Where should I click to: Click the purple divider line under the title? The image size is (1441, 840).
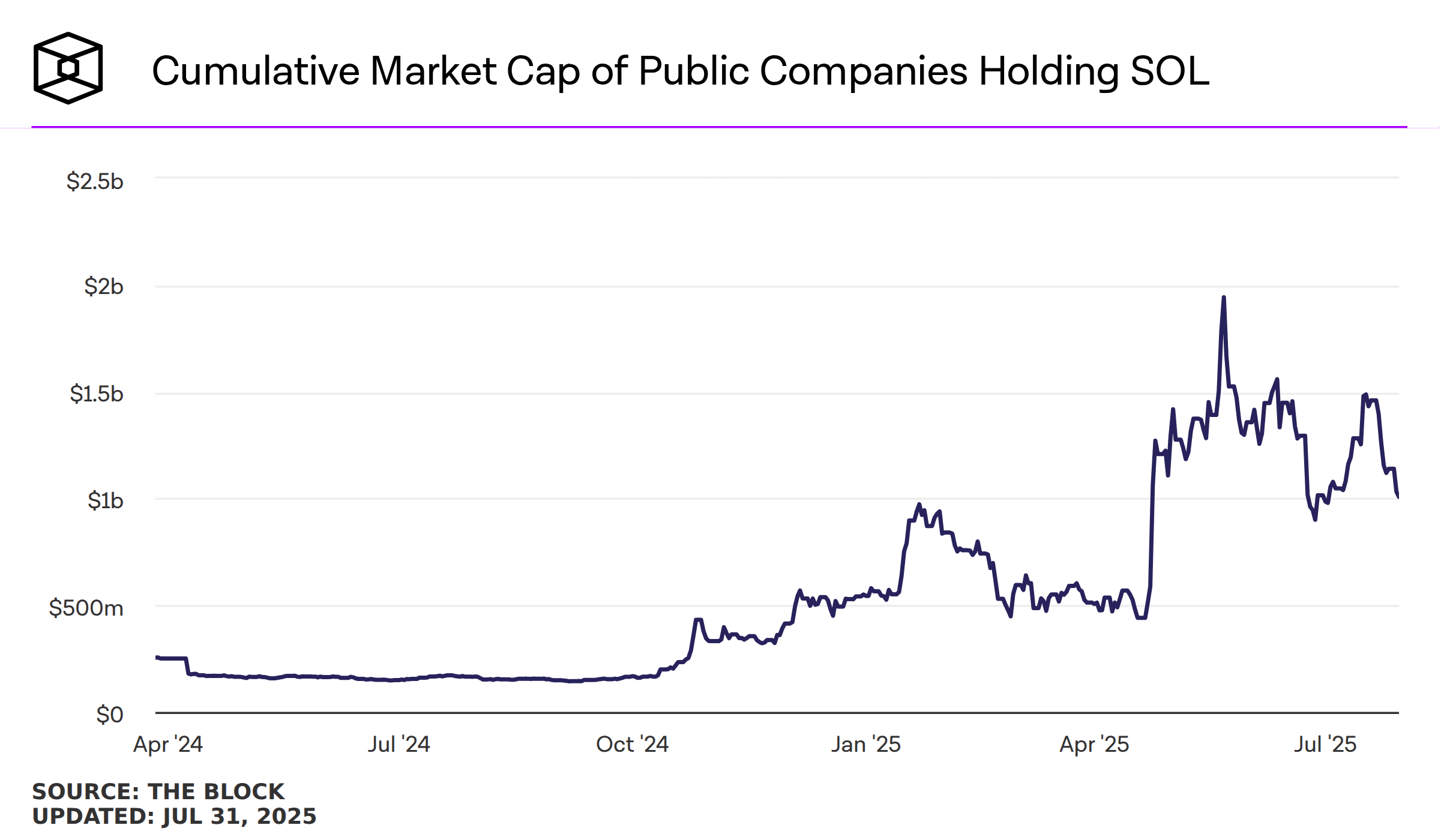pyautogui.click(x=719, y=127)
